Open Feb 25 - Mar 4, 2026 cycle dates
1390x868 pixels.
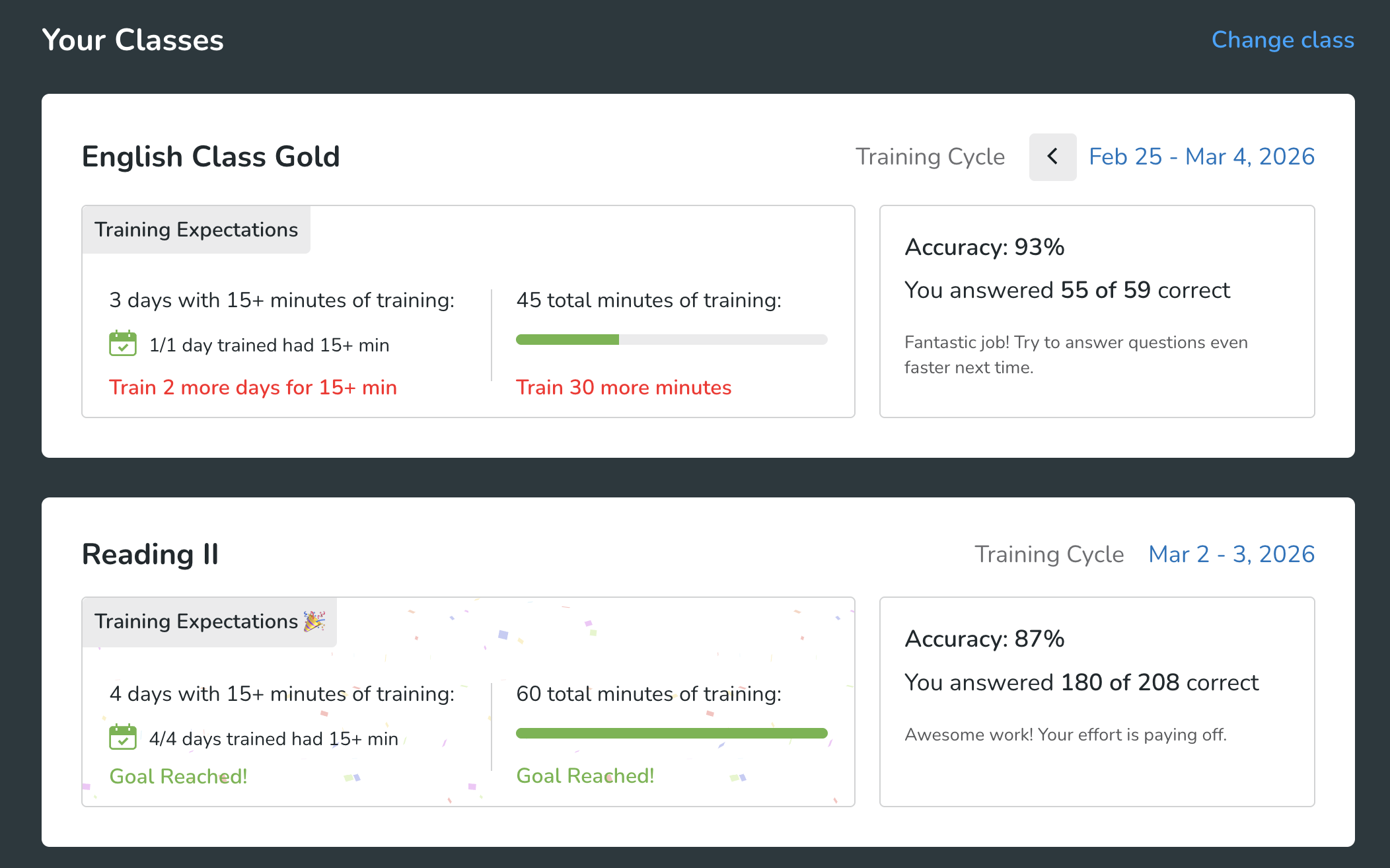click(1201, 157)
